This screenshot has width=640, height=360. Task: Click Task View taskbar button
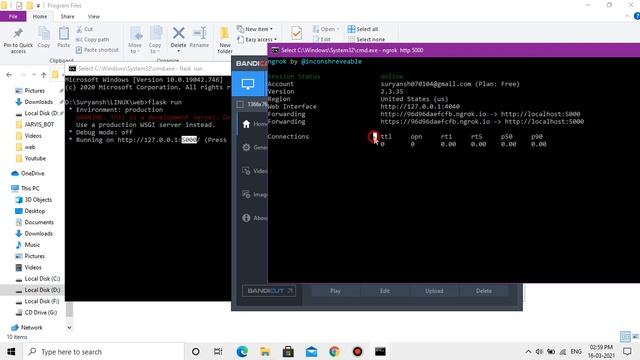(218, 351)
